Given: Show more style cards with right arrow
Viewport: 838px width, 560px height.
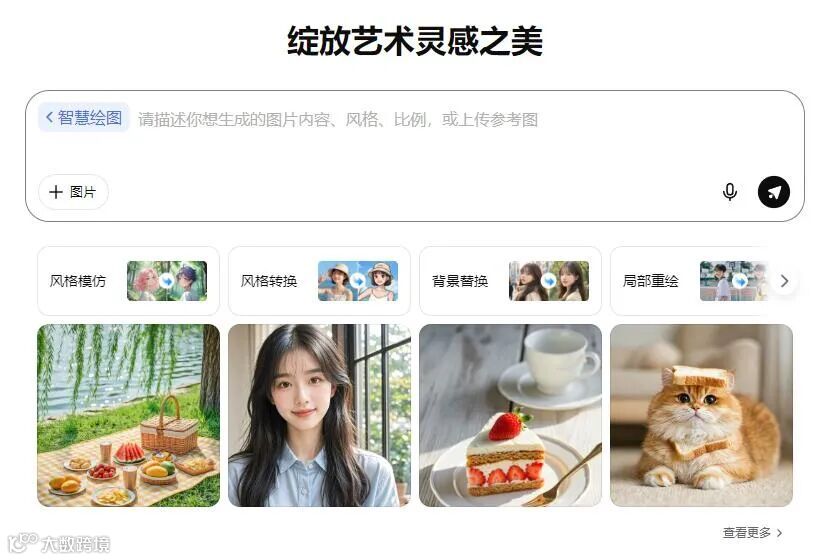Looking at the screenshot, I should point(784,281).
